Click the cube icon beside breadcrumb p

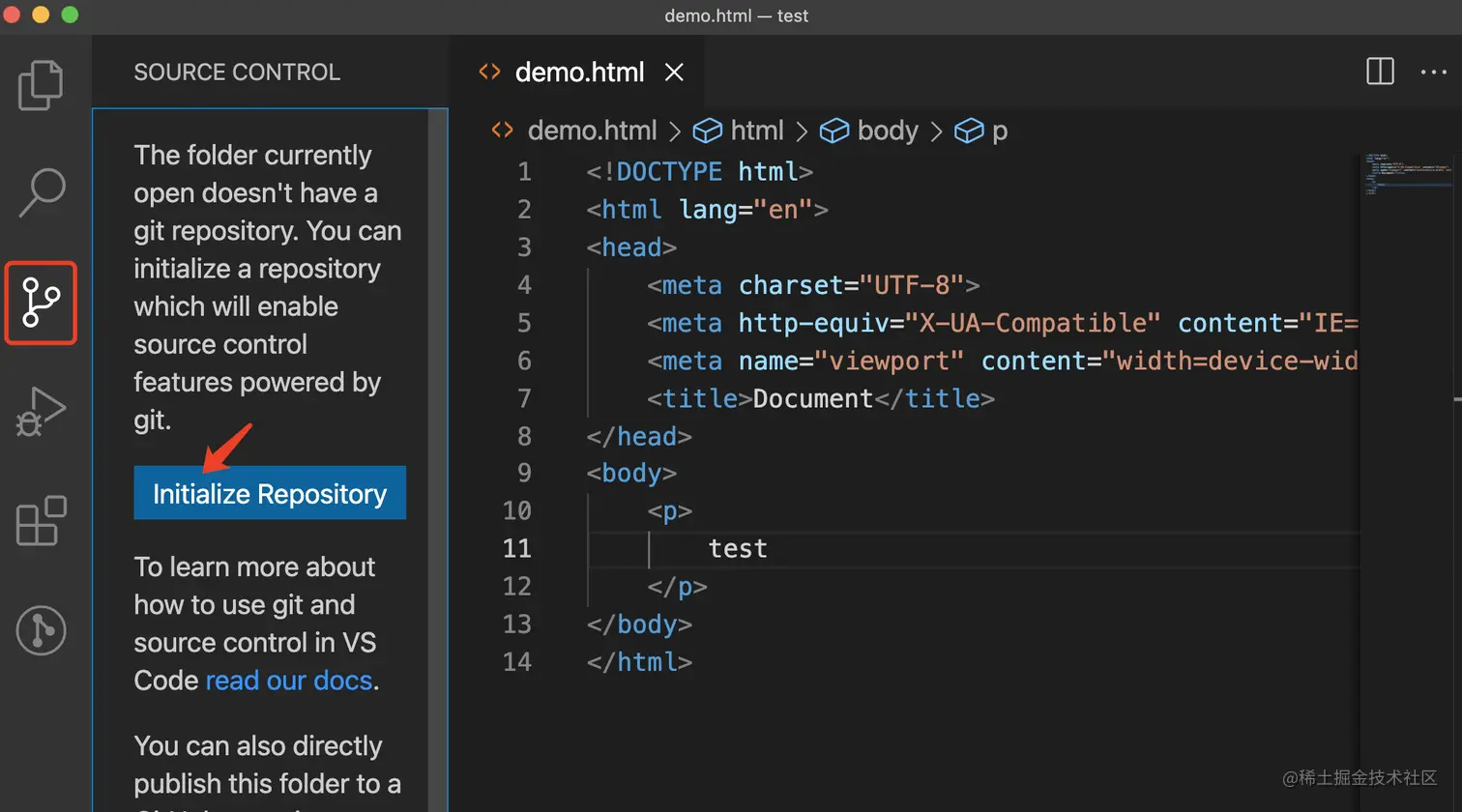tap(969, 130)
